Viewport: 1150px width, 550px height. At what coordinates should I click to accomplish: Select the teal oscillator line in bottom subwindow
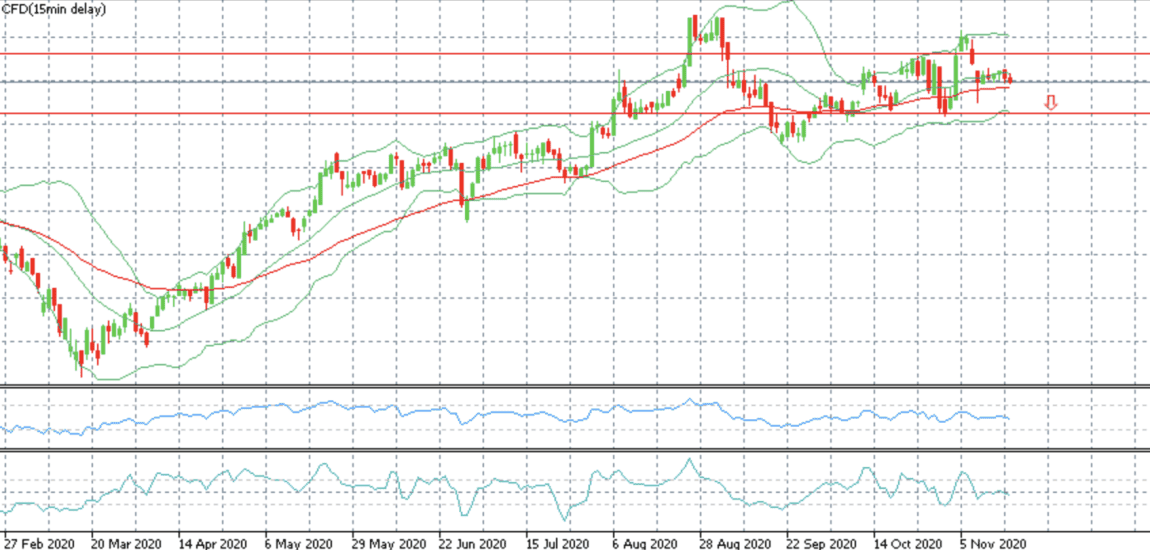pos(506,490)
